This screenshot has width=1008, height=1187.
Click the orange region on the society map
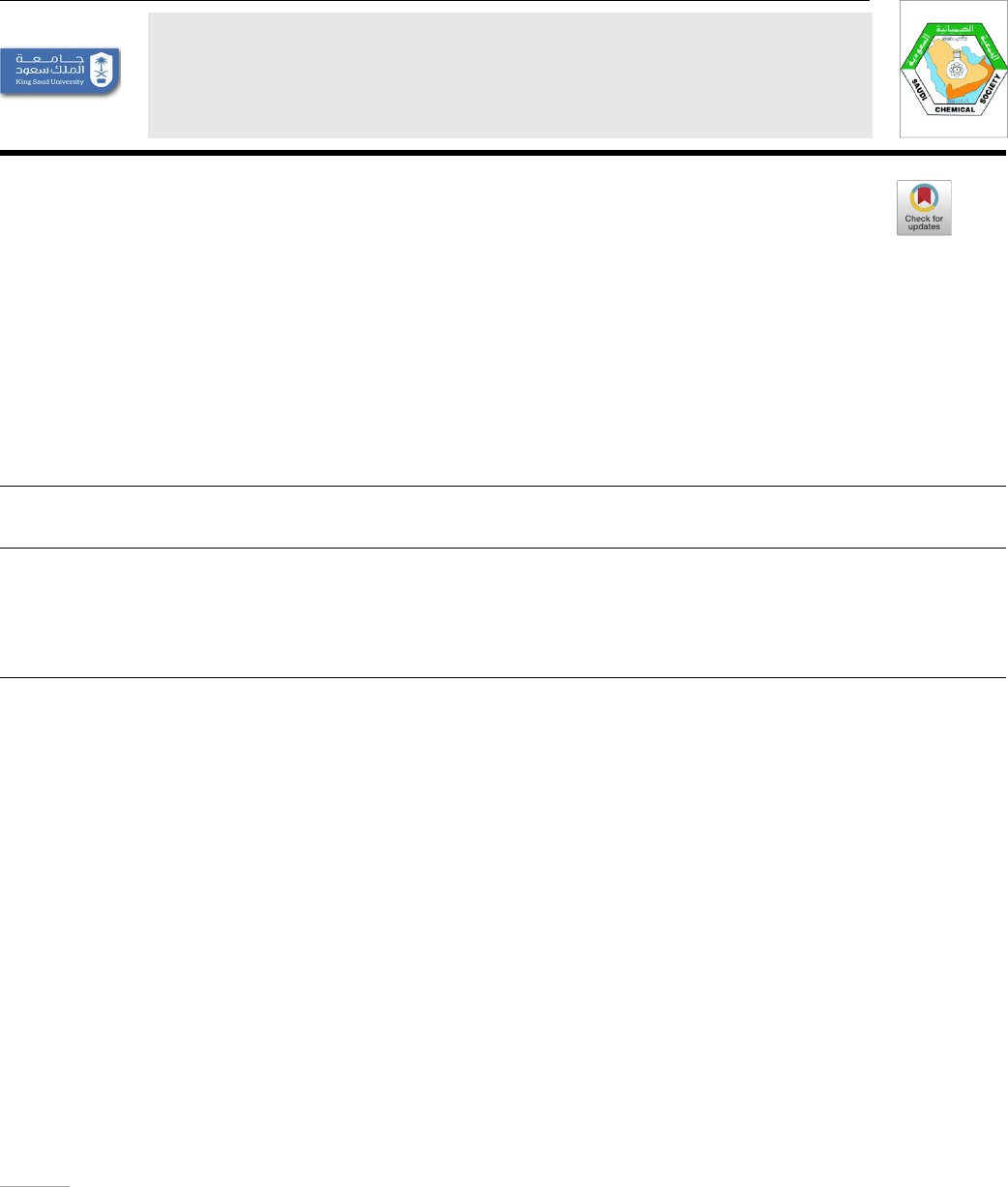click(x=967, y=90)
